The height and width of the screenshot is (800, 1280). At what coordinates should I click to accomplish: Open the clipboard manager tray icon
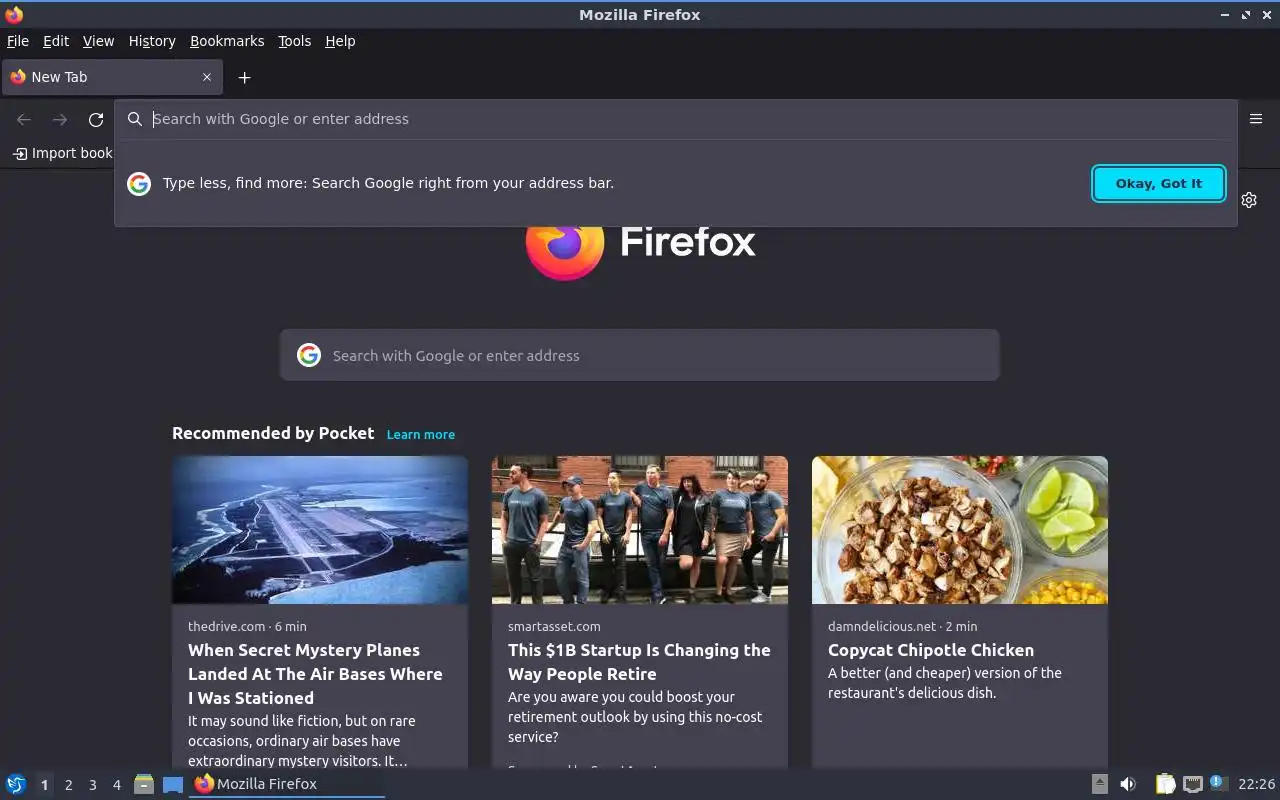[1165, 784]
